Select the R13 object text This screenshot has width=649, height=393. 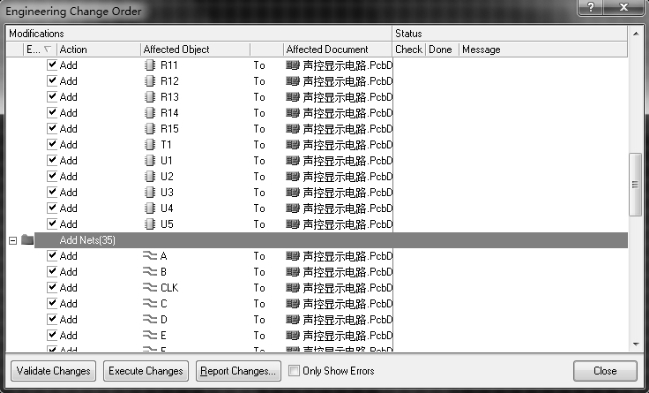pyautogui.click(x=170, y=97)
